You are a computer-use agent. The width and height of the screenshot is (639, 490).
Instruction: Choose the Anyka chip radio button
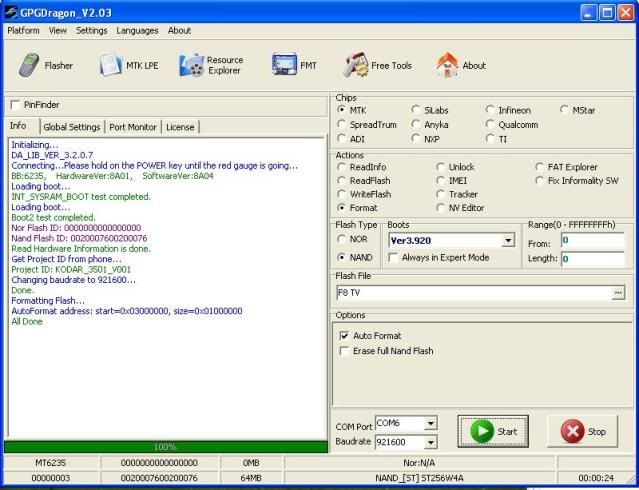(416, 124)
